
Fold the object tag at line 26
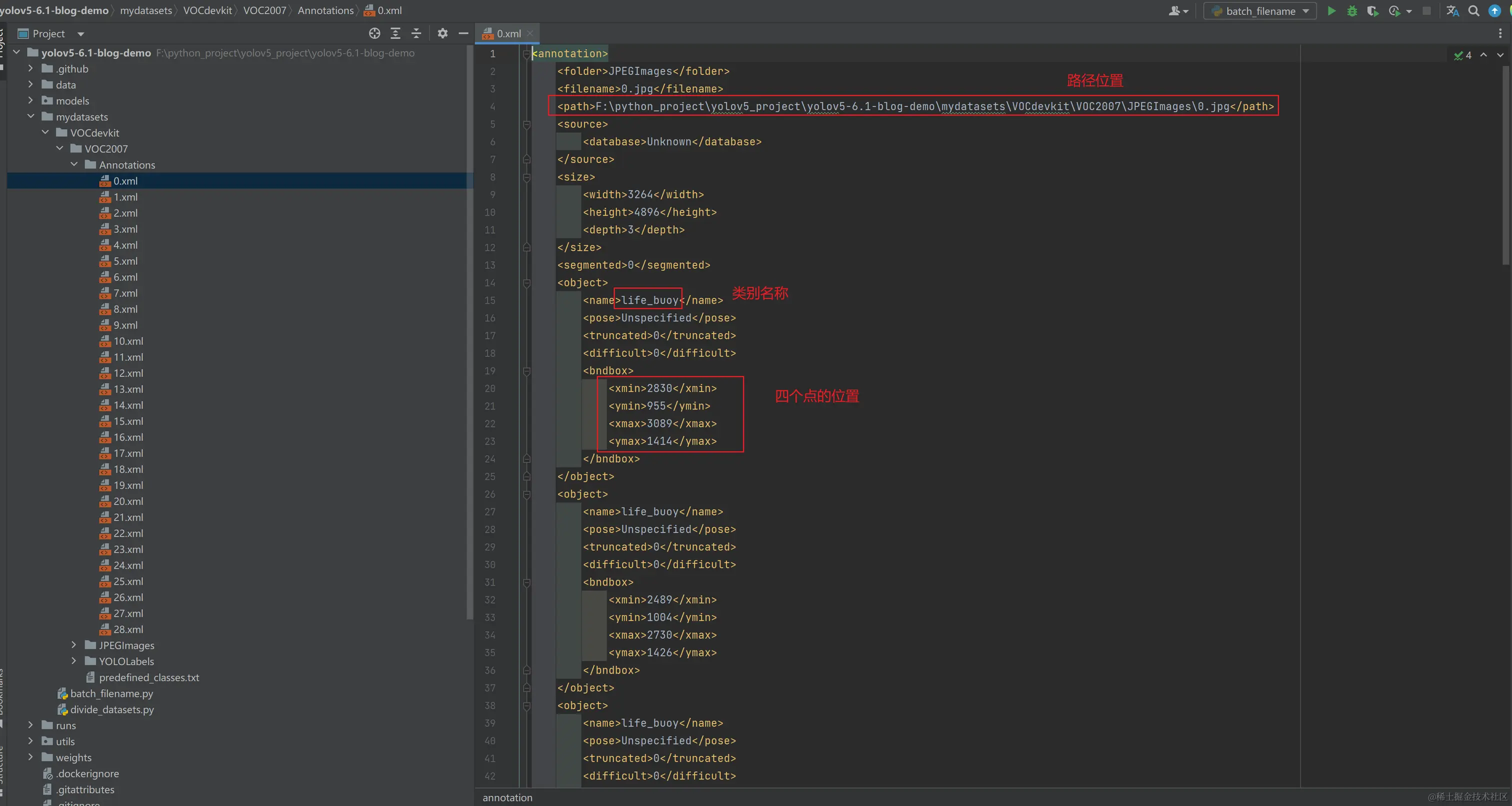coord(526,494)
